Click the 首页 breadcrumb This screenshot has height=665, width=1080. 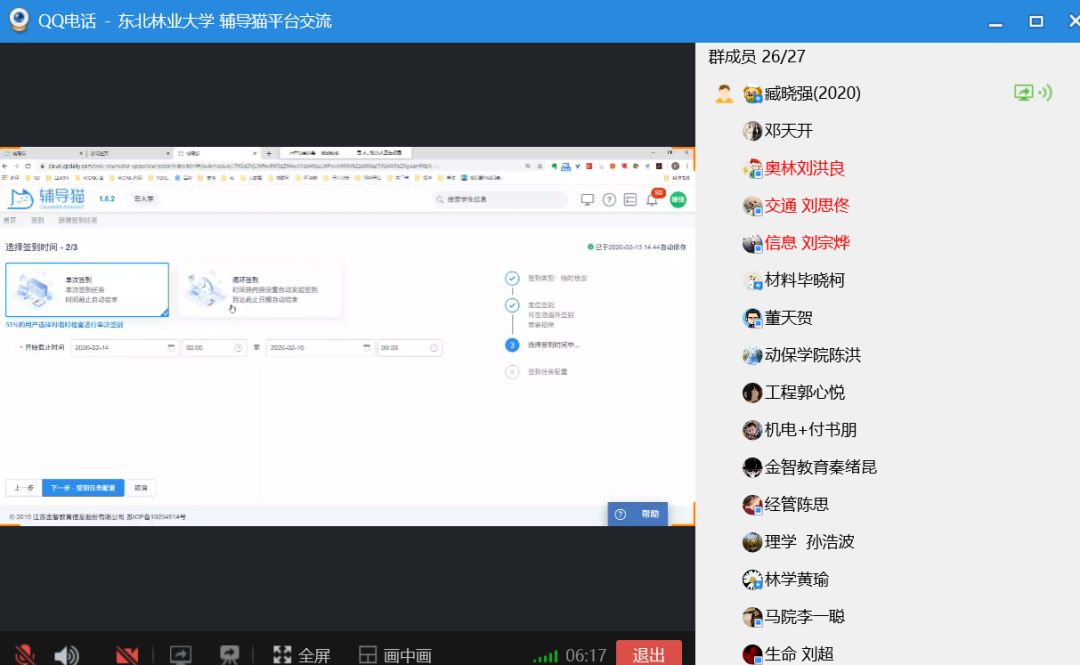click(x=10, y=221)
